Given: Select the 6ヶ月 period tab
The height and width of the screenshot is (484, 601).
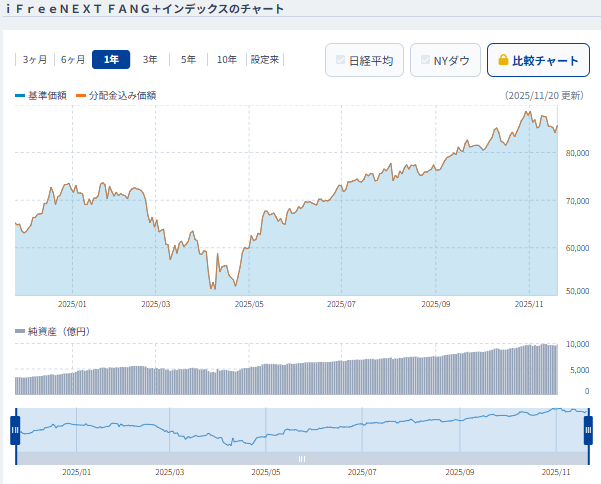Looking at the screenshot, I should [72, 60].
